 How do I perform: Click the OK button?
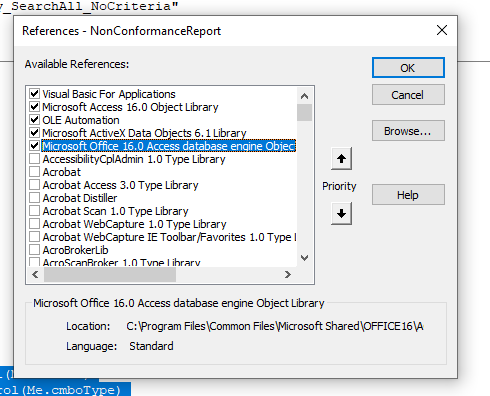point(408,68)
